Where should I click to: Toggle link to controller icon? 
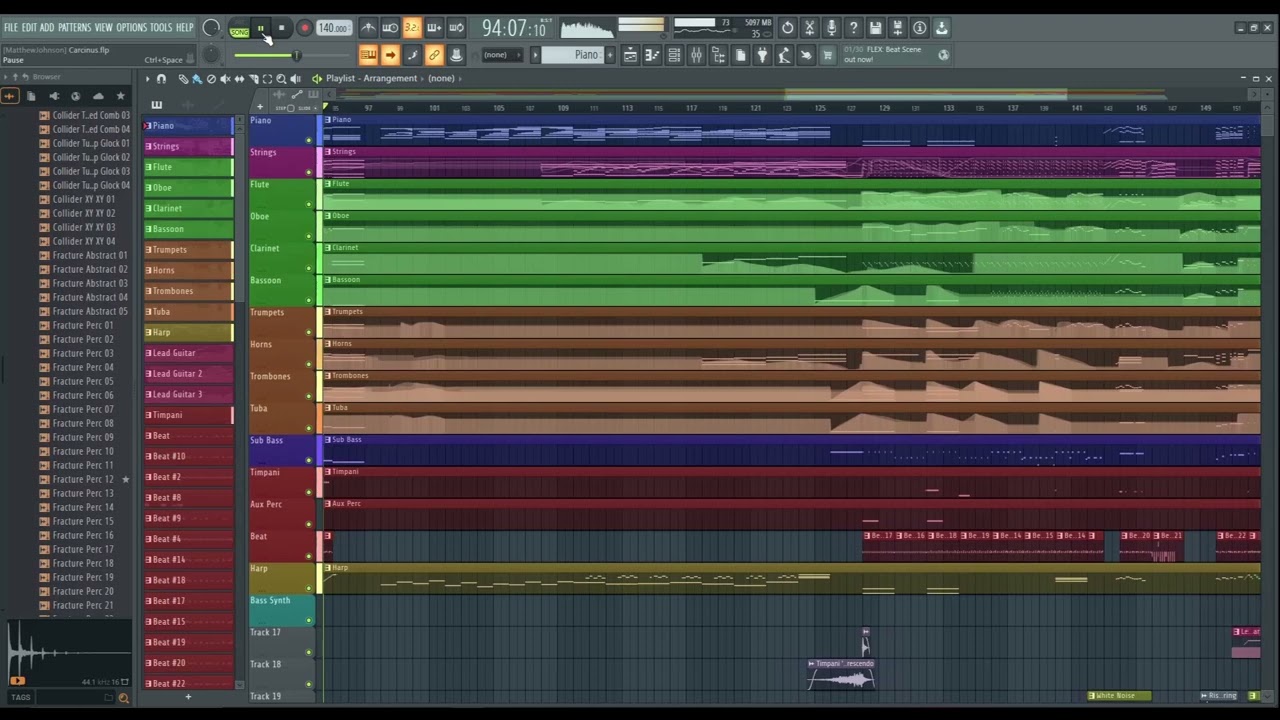(x=433, y=55)
